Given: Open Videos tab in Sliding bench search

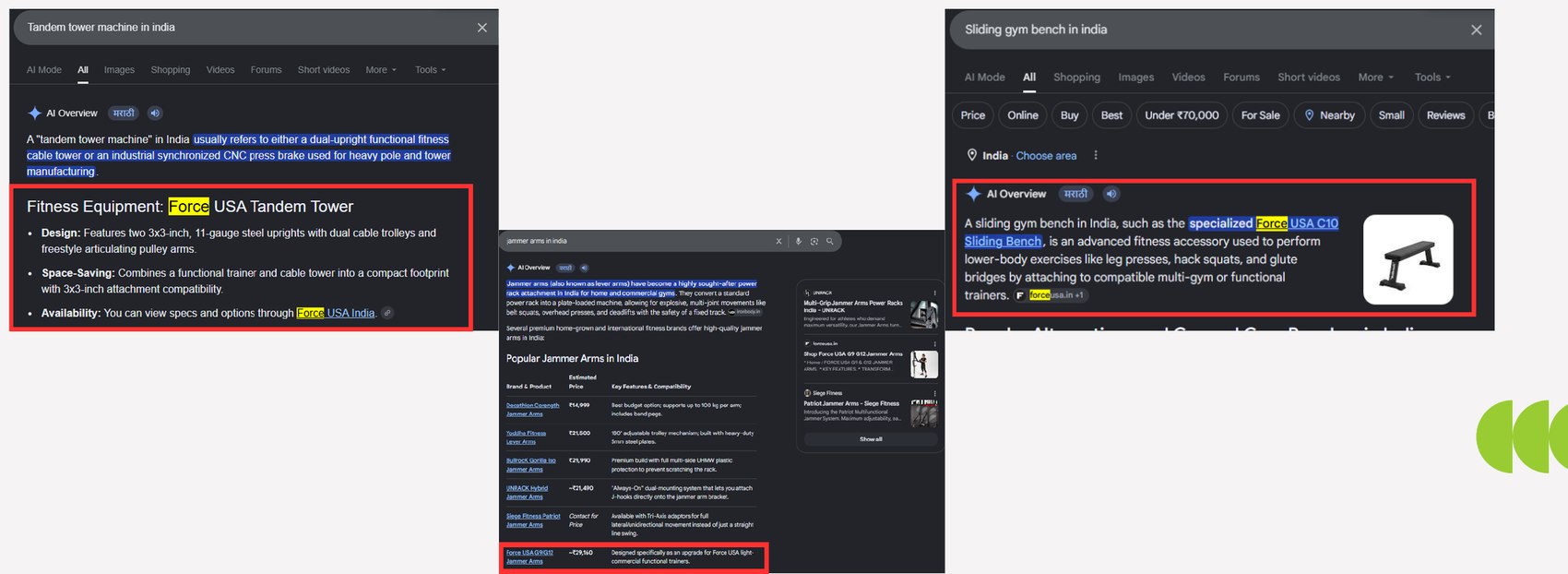Looking at the screenshot, I should point(1188,78).
